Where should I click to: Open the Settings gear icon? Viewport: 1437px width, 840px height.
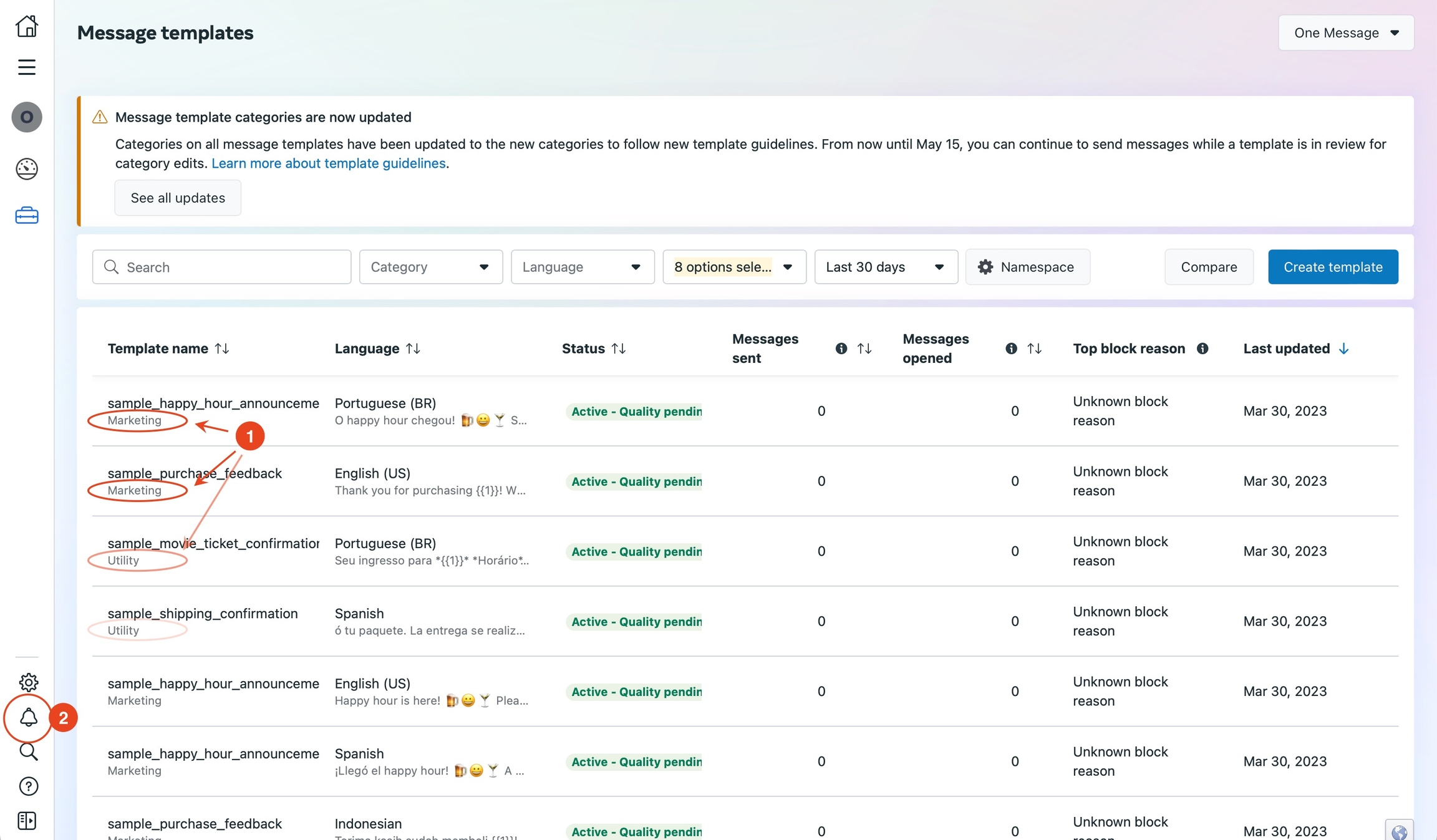[28, 682]
